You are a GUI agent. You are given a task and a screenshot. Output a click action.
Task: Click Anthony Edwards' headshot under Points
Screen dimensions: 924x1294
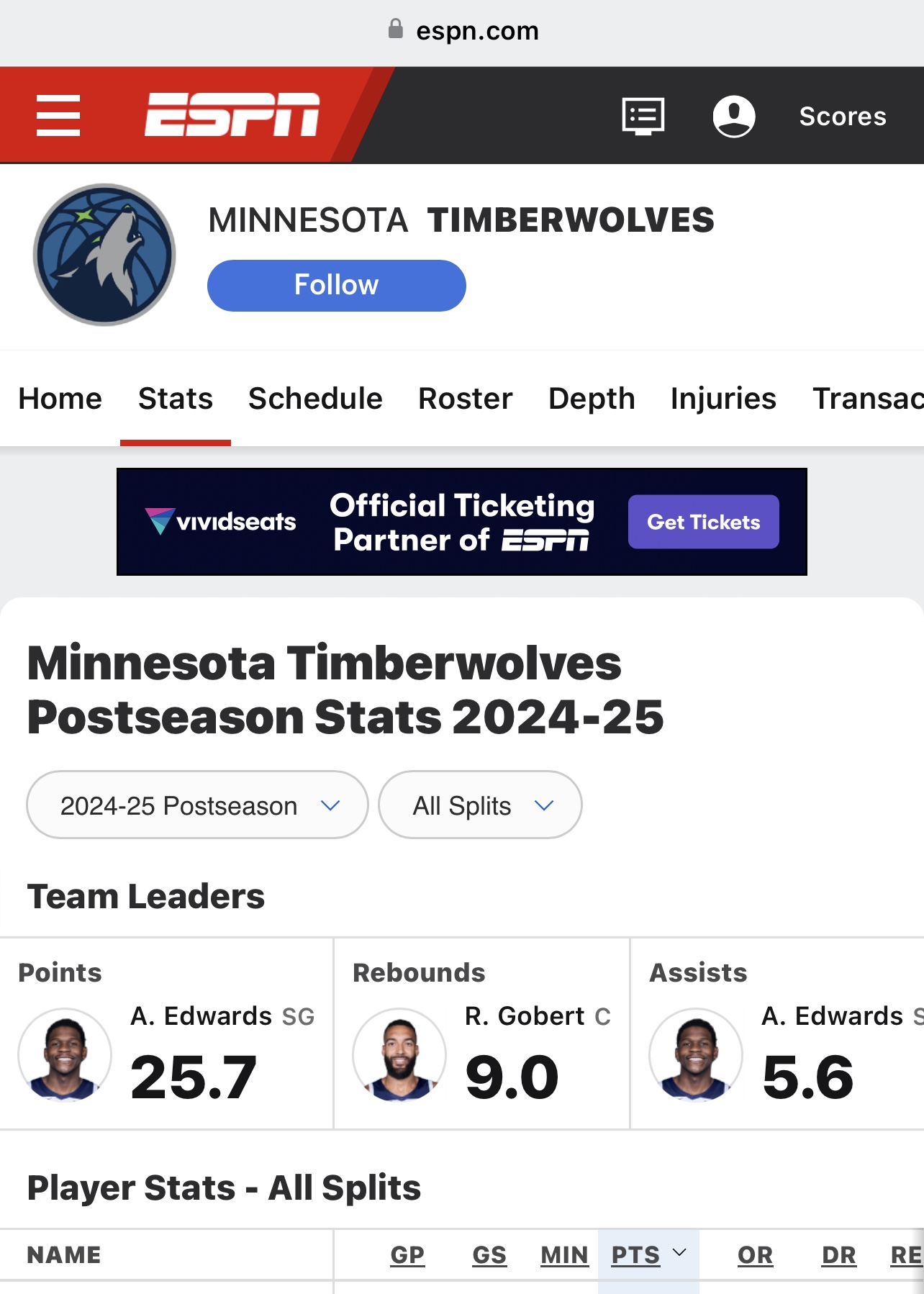click(65, 1054)
